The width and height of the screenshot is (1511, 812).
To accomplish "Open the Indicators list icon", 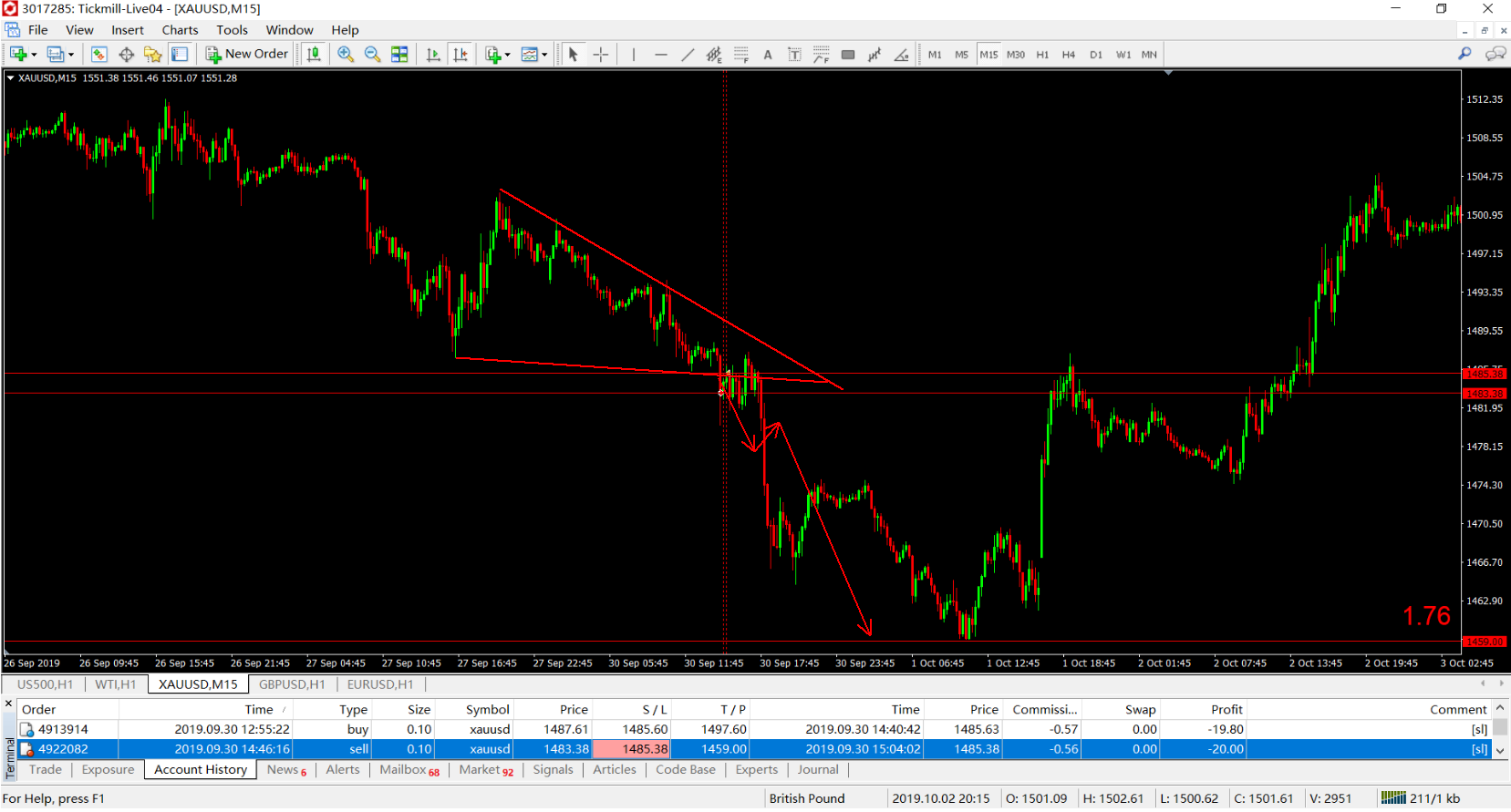I will coord(493,55).
